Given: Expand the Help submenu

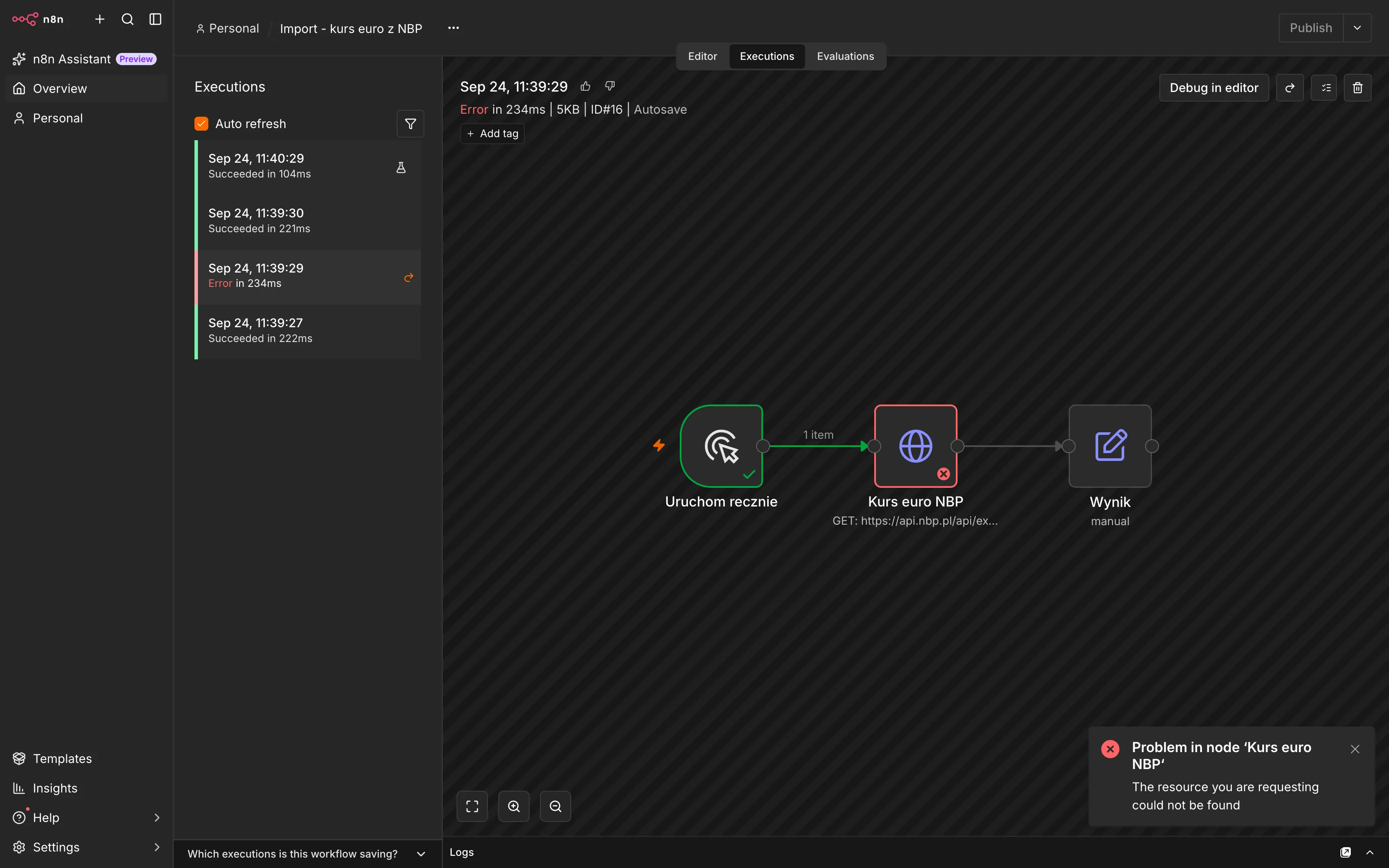Looking at the screenshot, I should point(157,818).
